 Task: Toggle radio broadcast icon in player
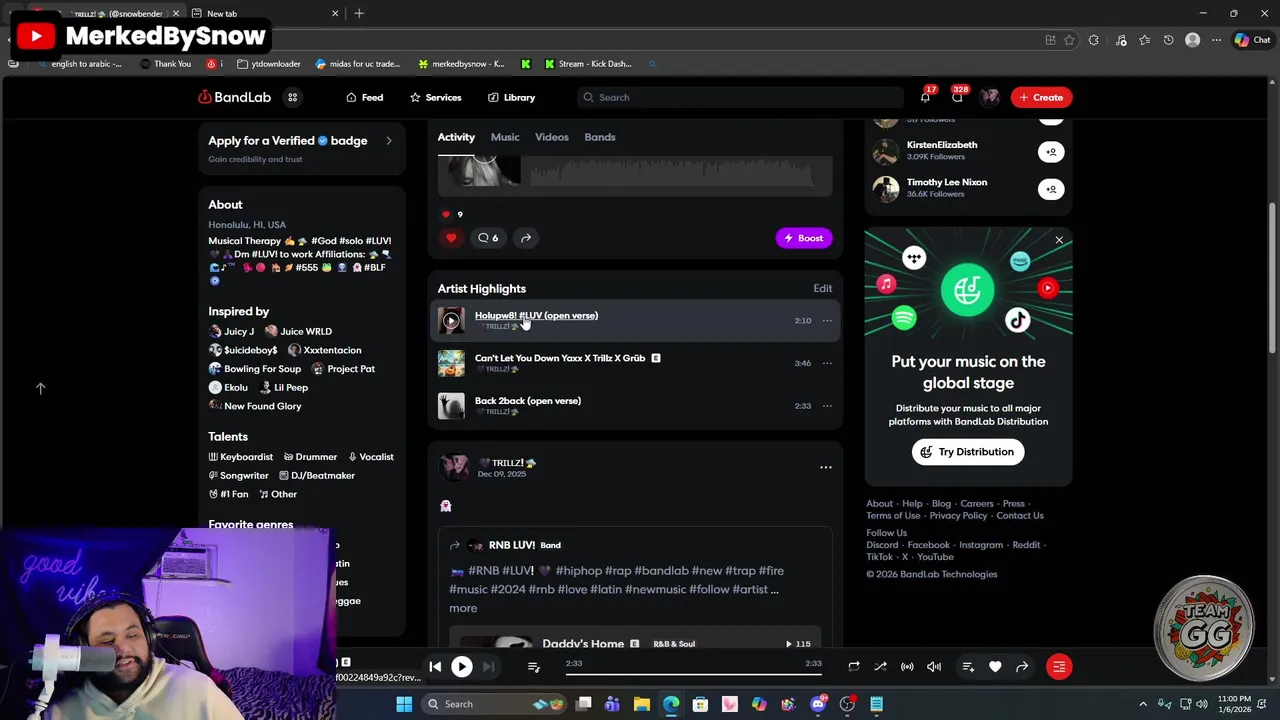click(907, 667)
